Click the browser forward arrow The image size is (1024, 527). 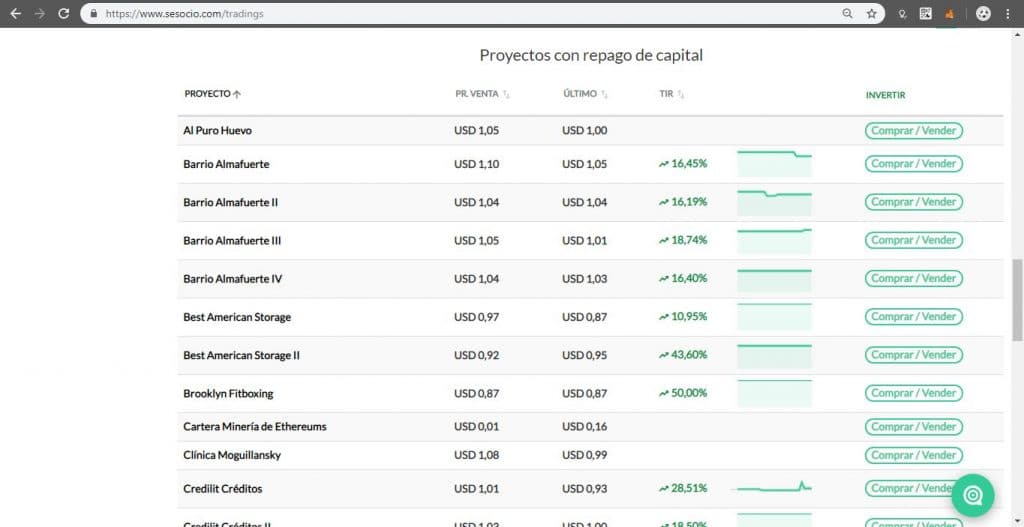pyautogui.click(x=40, y=13)
